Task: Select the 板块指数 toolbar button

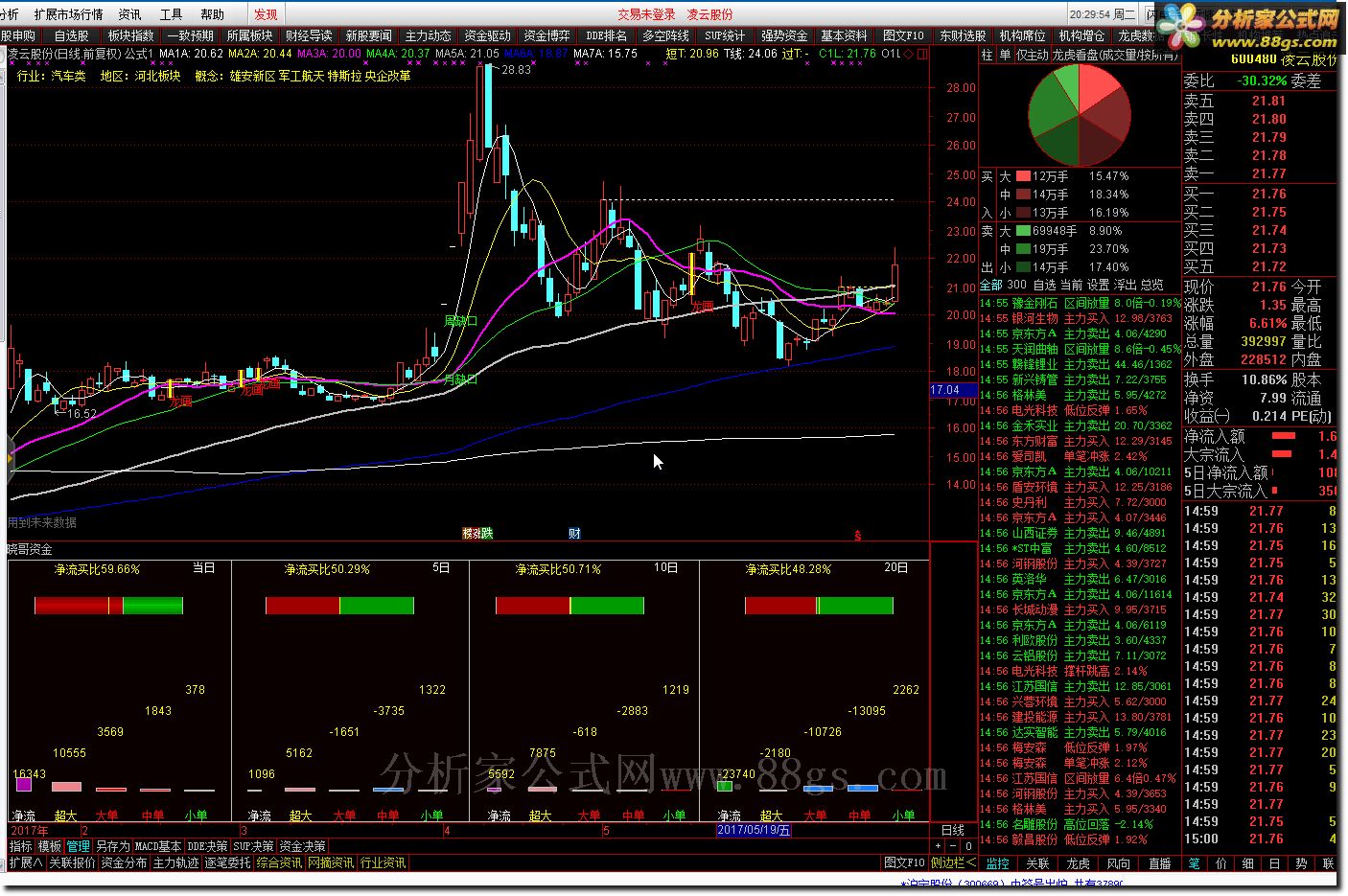Action: click(130, 35)
